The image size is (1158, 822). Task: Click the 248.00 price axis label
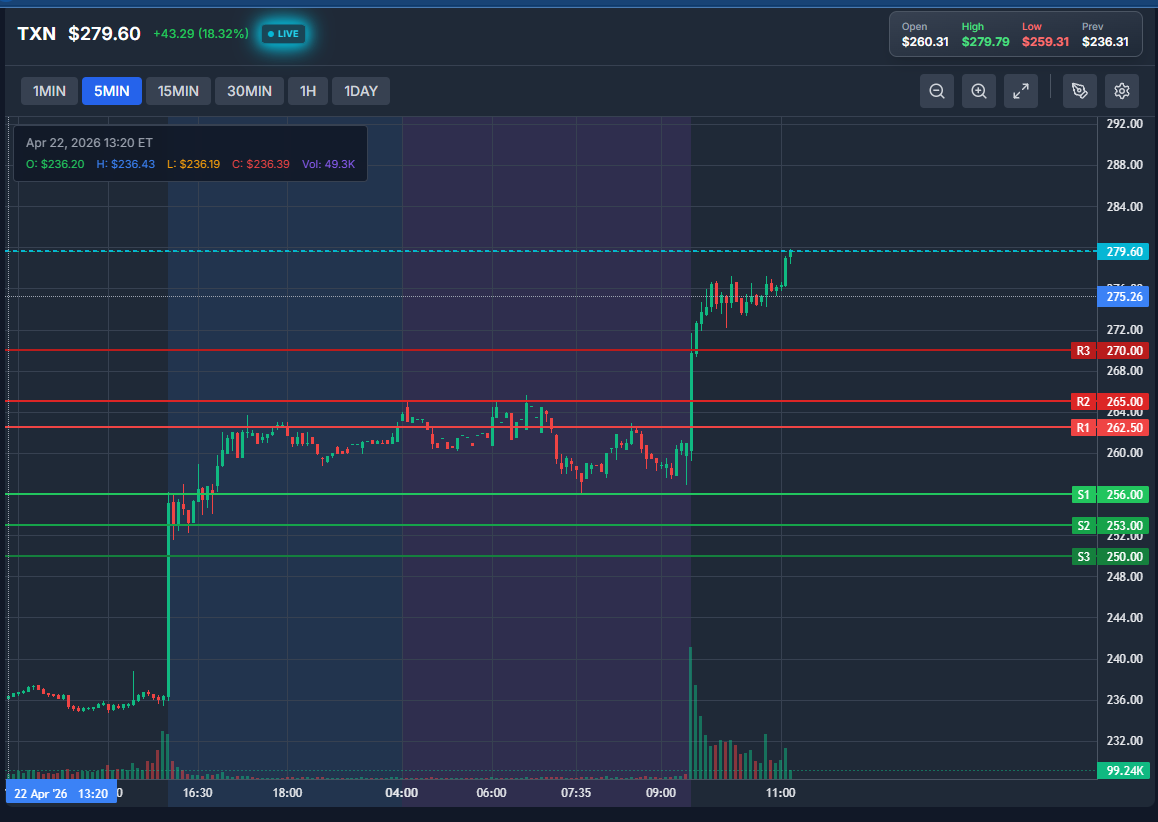coord(1124,577)
